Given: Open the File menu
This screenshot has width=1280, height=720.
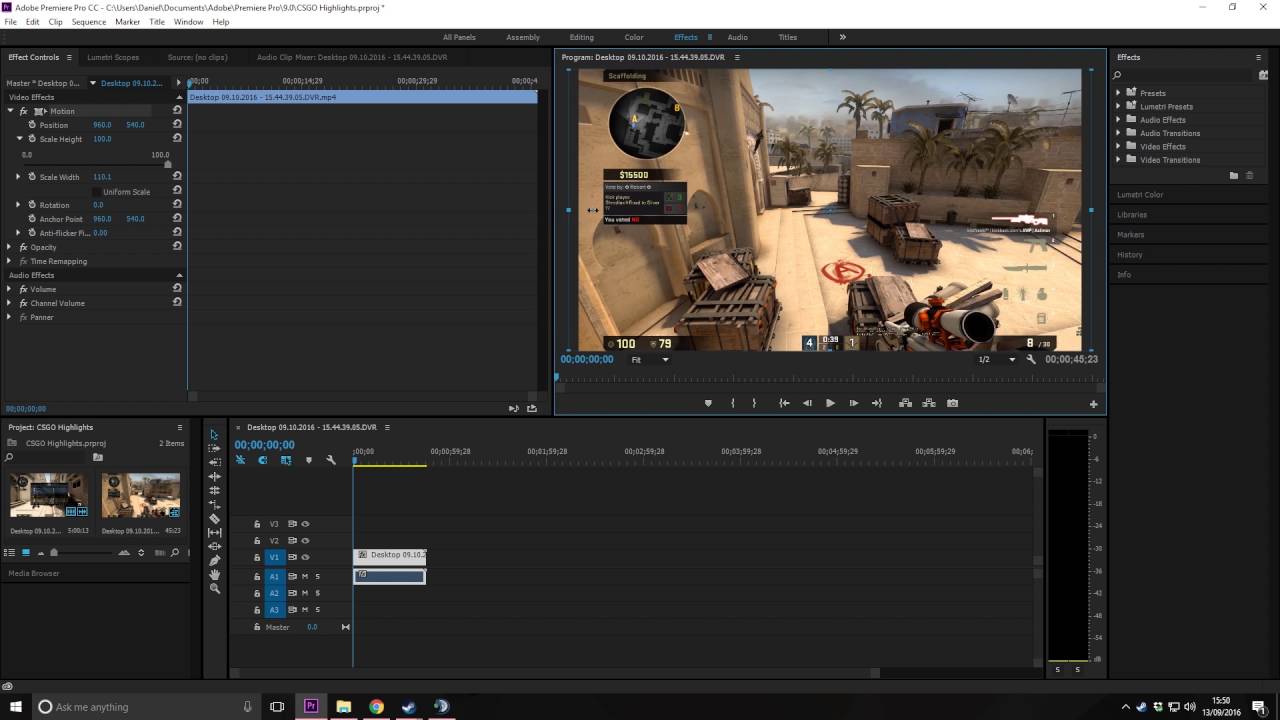Looking at the screenshot, I should 11,21.
